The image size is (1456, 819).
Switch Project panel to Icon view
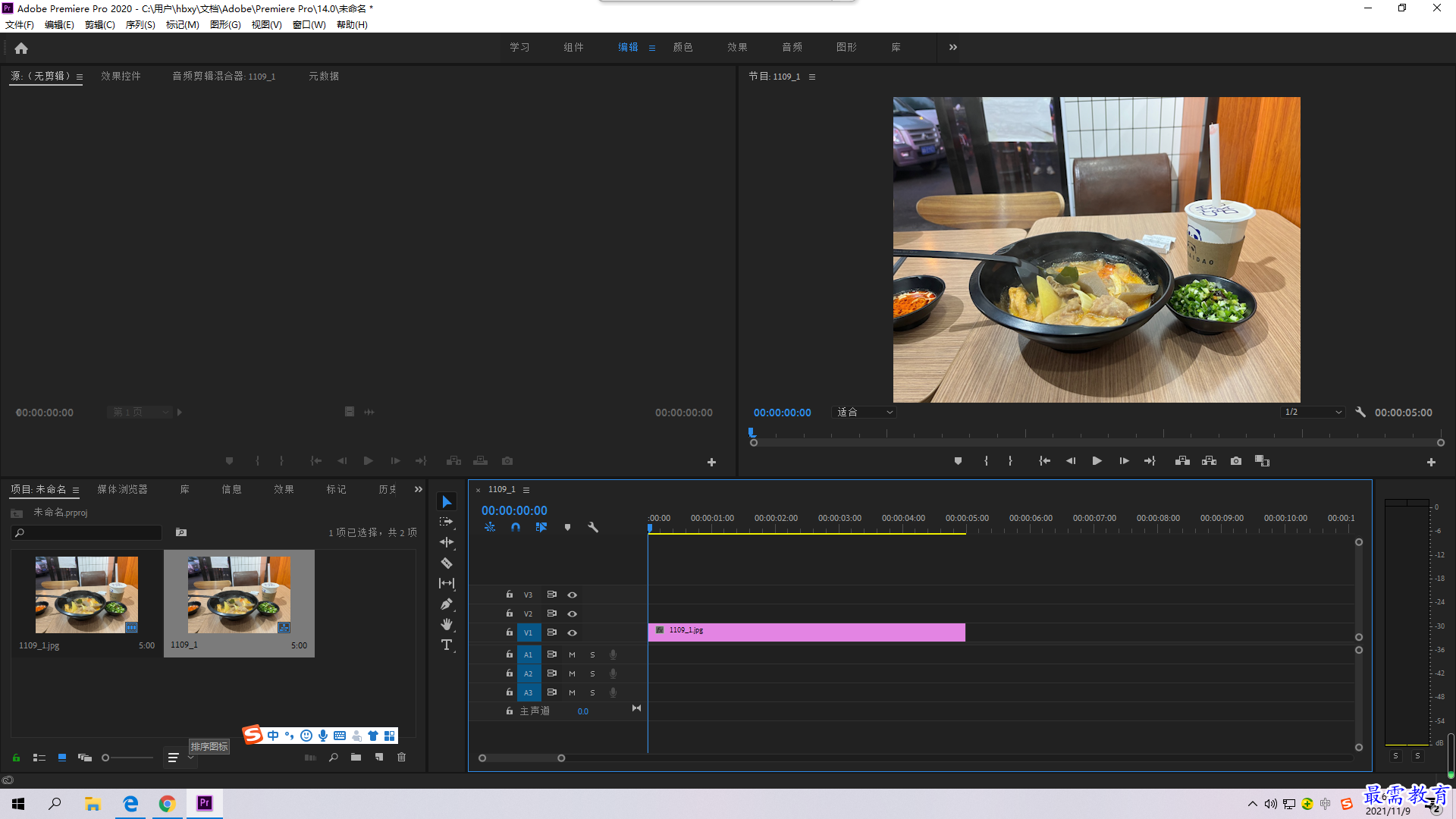[62, 758]
